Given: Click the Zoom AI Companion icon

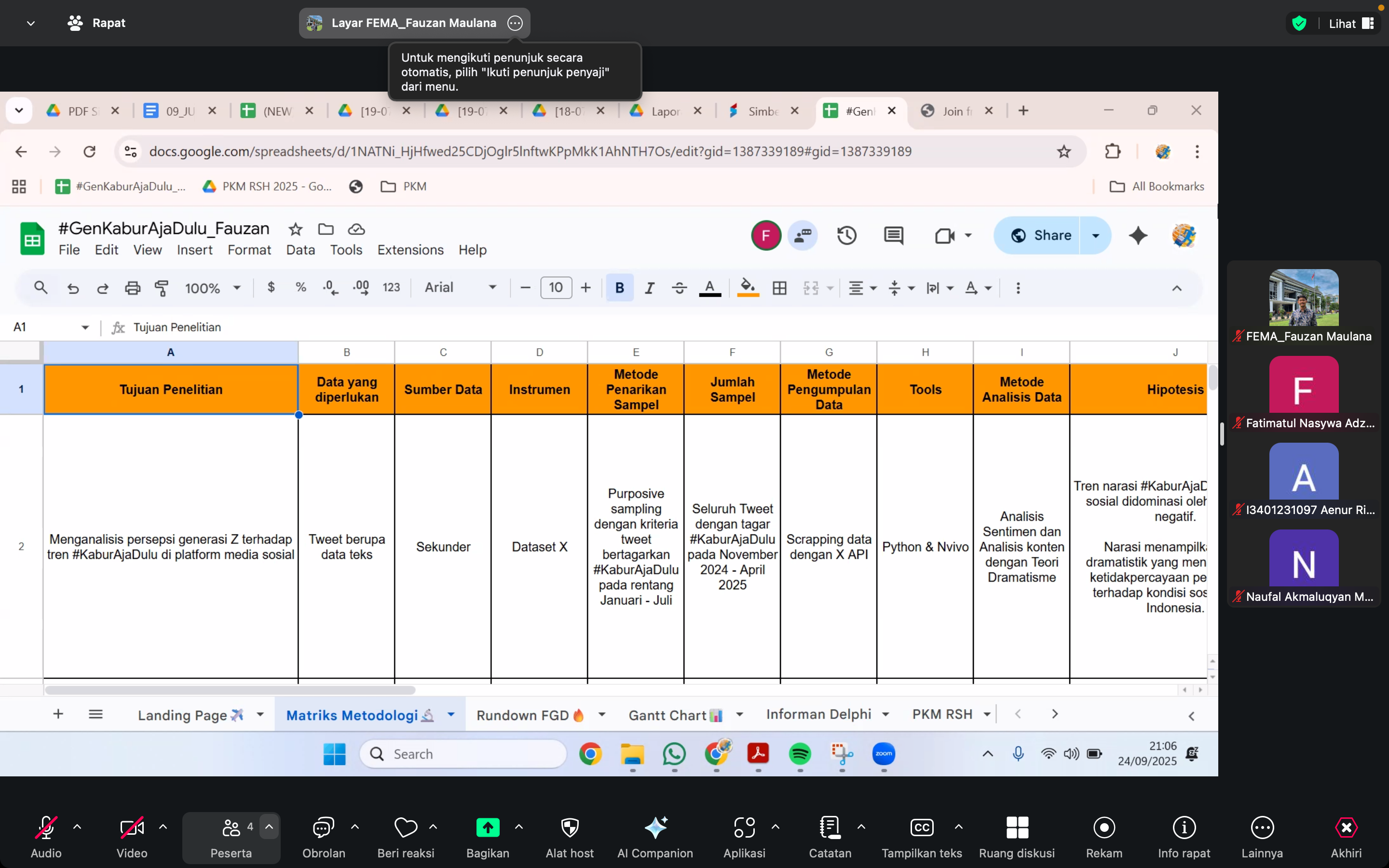Looking at the screenshot, I should click(655, 827).
